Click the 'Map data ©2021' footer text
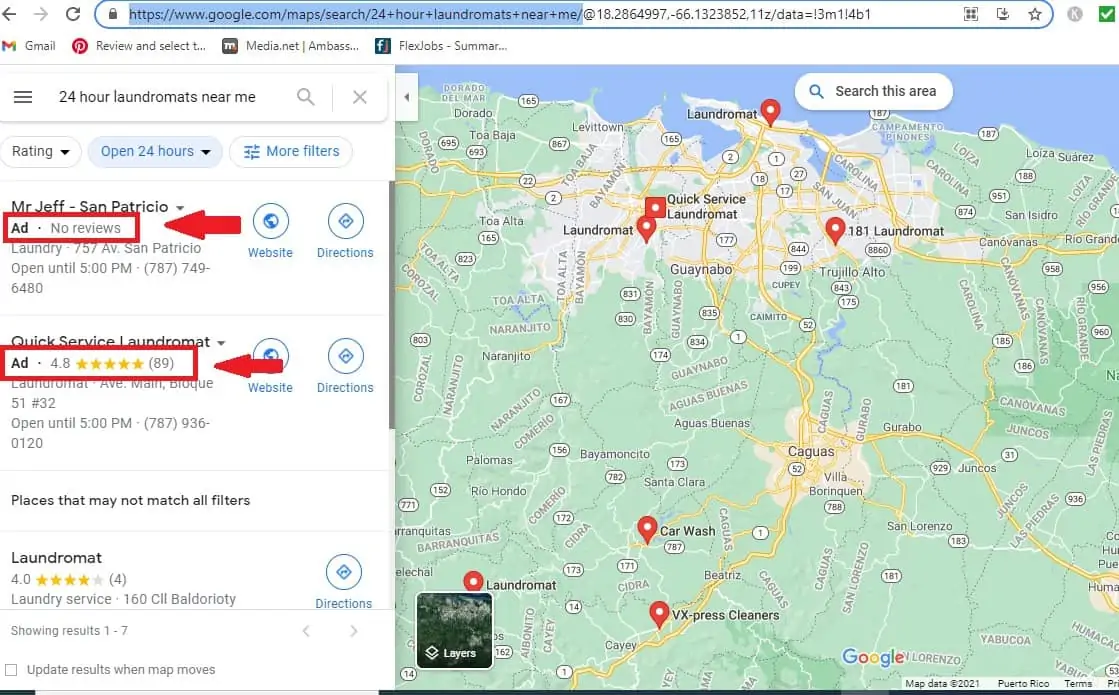Viewport: 1119px width, 695px height. point(942,684)
